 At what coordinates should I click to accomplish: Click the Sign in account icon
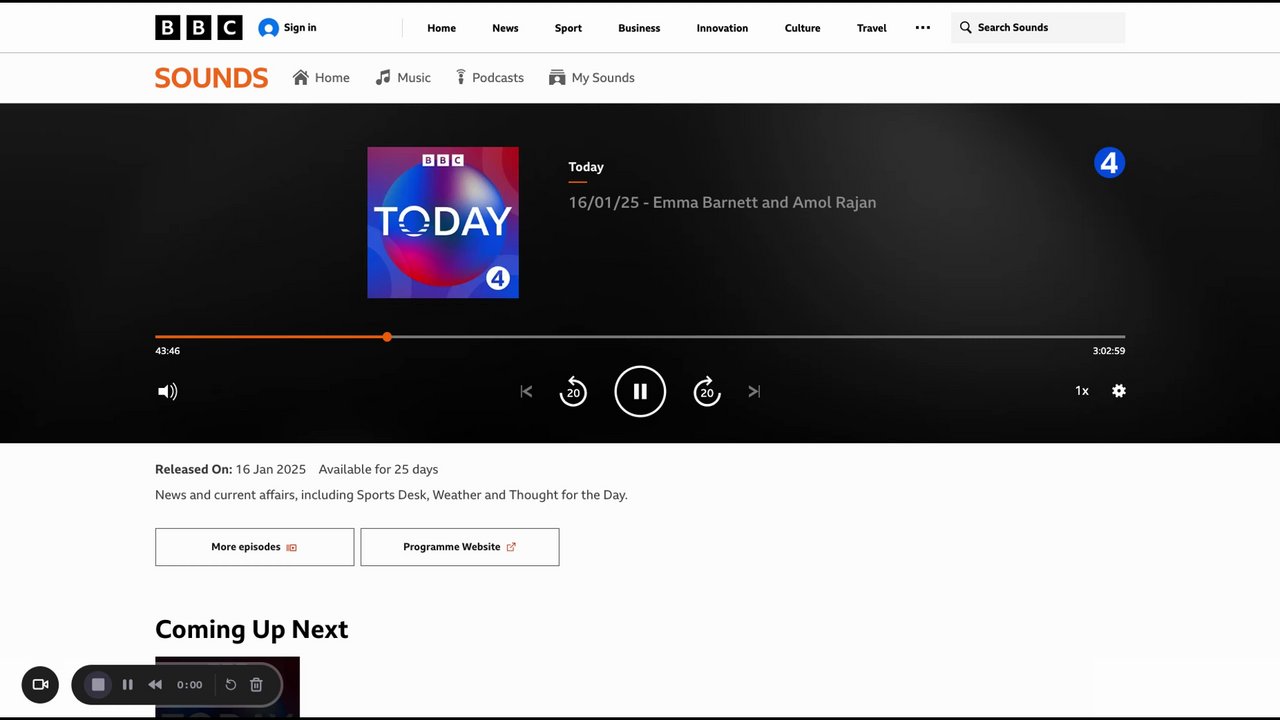coord(268,28)
